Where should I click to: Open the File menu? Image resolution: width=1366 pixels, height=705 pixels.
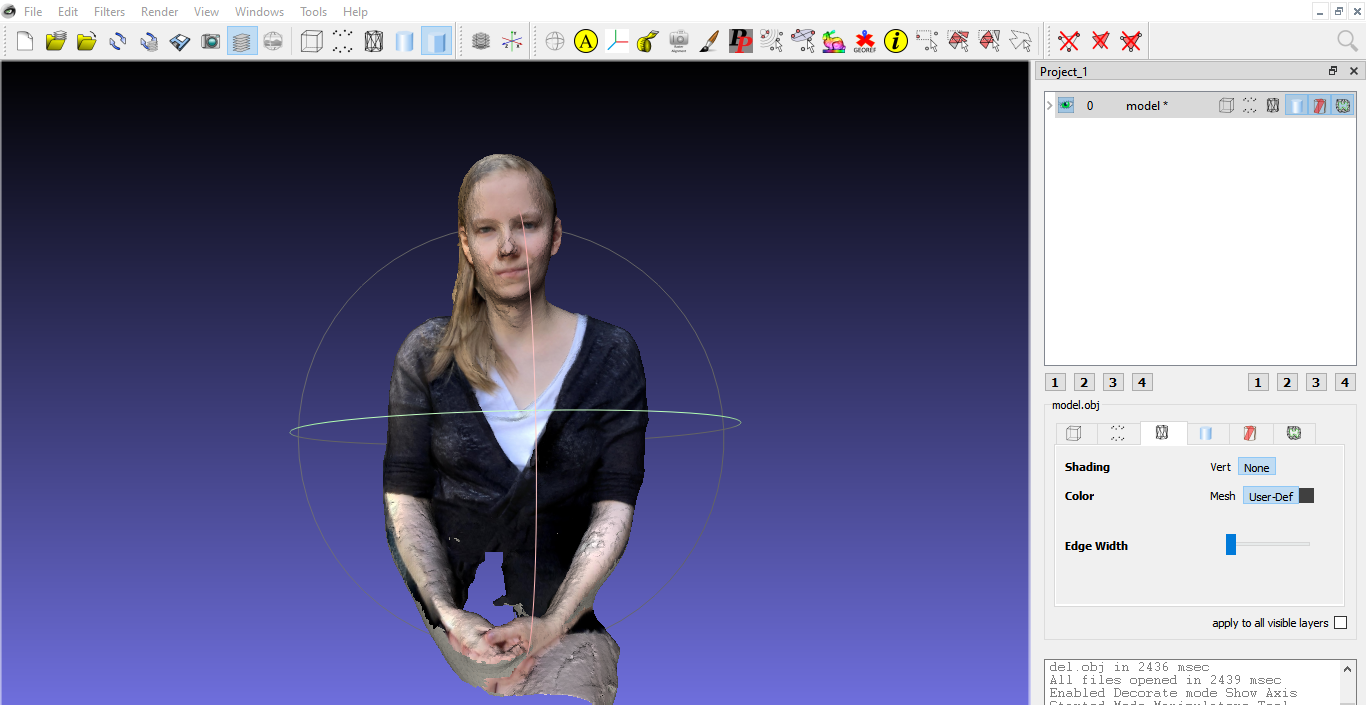tap(33, 12)
